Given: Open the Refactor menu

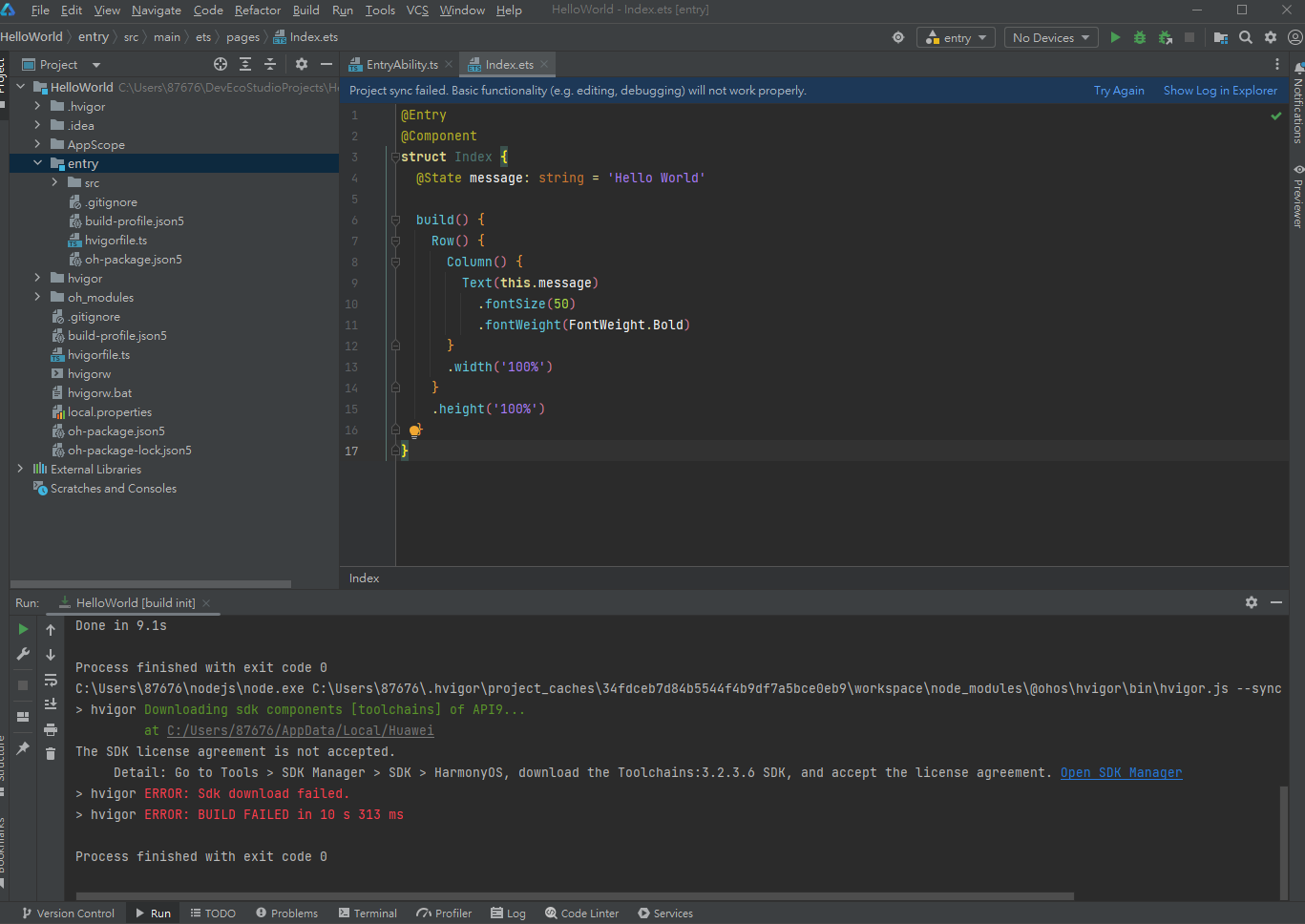Looking at the screenshot, I should click(258, 10).
